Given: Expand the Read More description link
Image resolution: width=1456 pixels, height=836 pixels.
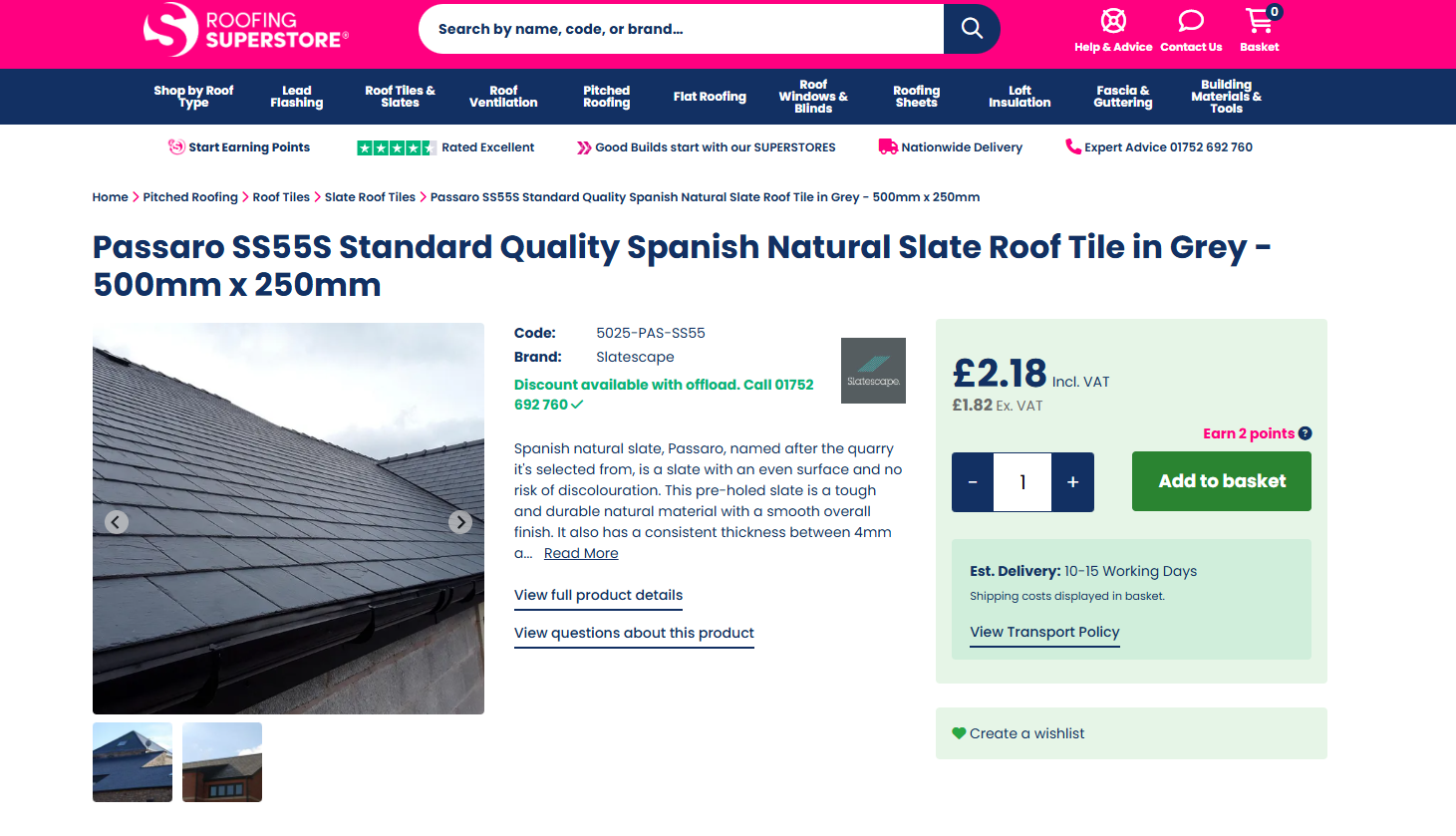Looking at the screenshot, I should click(581, 553).
